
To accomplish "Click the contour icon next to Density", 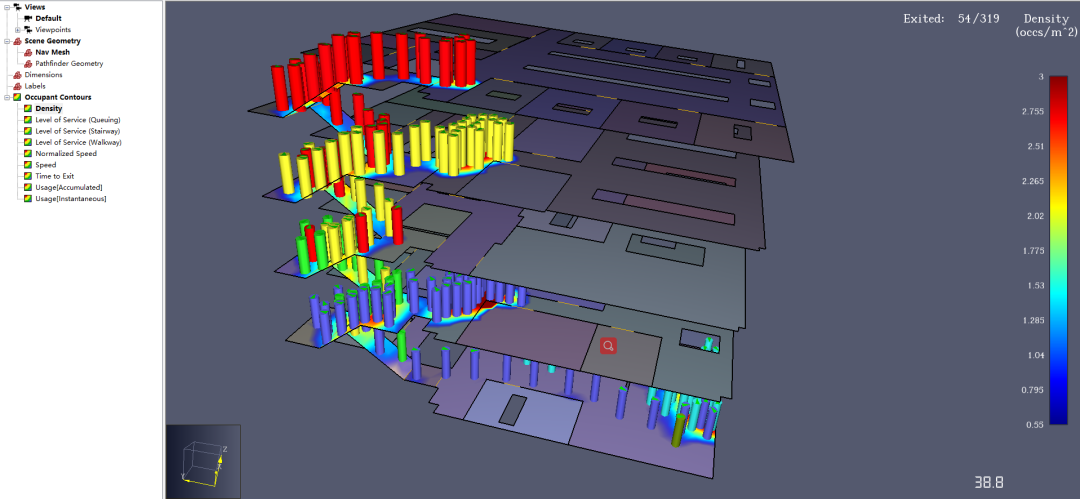I will pyautogui.click(x=28, y=108).
